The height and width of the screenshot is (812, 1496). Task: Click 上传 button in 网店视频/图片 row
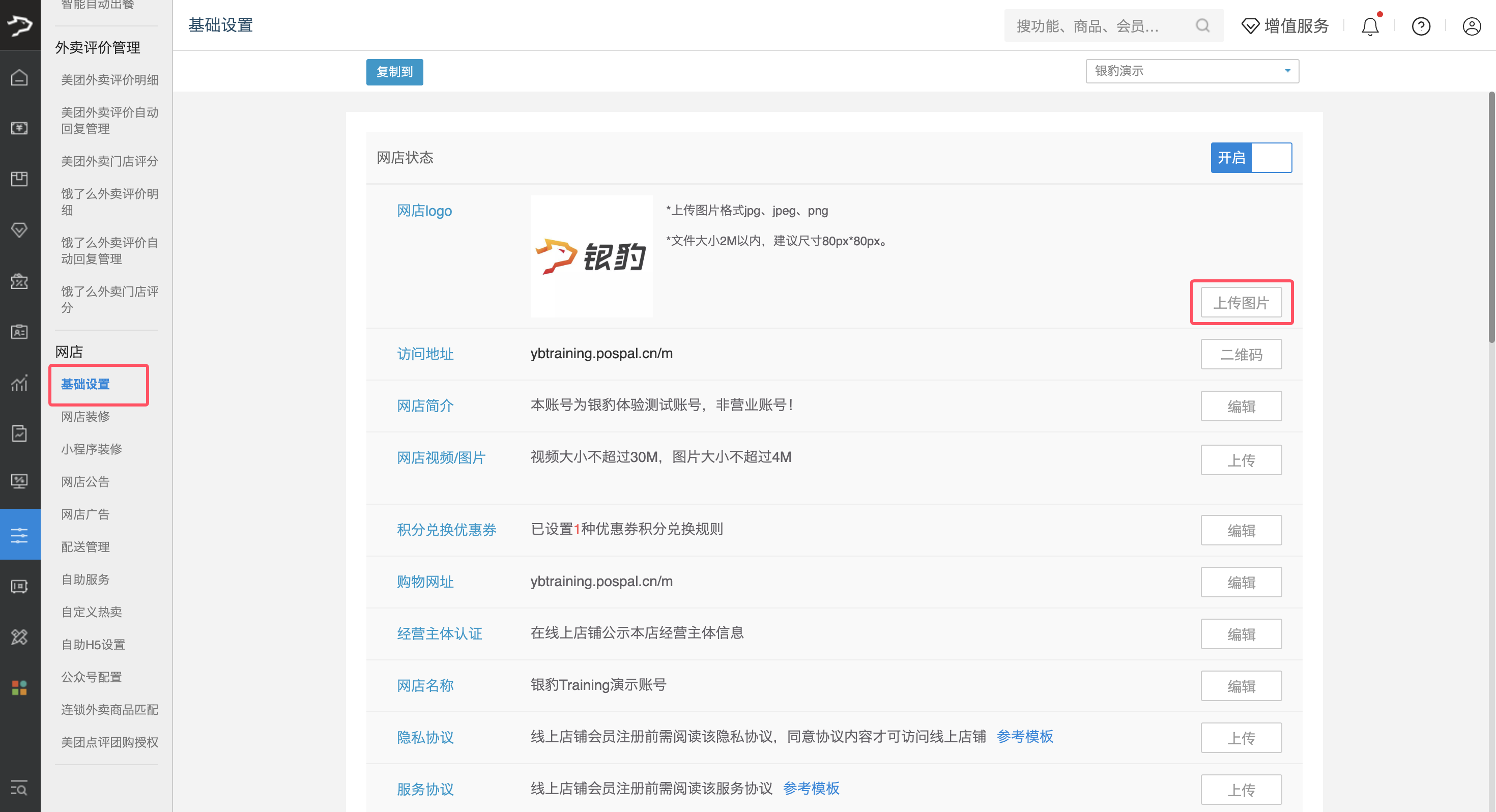point(1241,459)
